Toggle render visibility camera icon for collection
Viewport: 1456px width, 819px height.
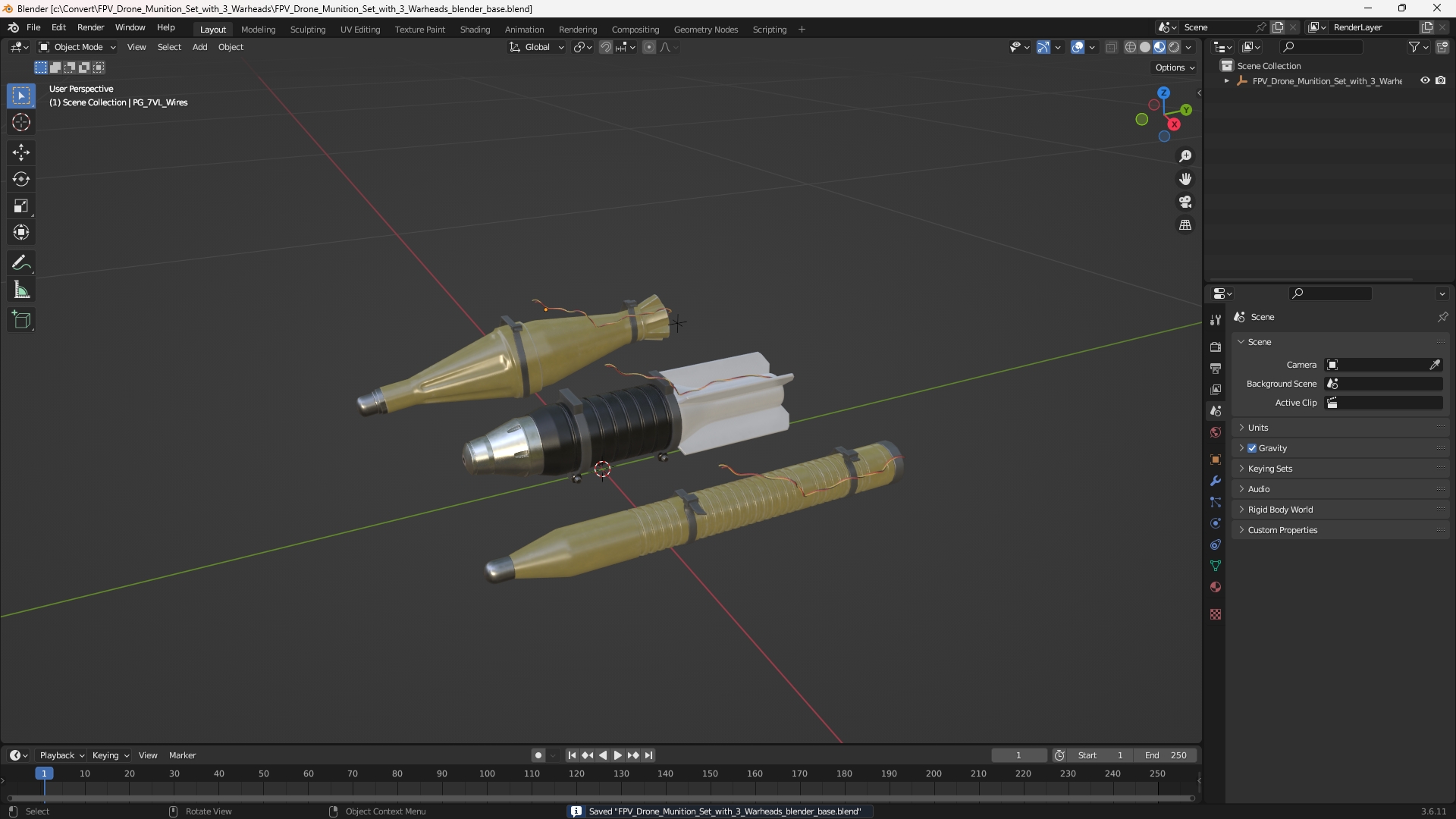pyautogui.click(x=1441, y=80)
